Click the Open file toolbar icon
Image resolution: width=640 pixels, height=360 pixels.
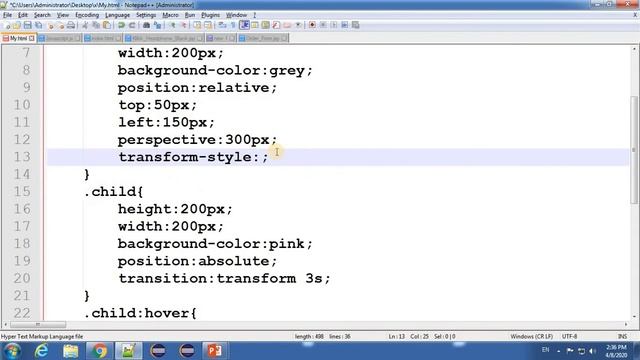[x=17, y=25]
